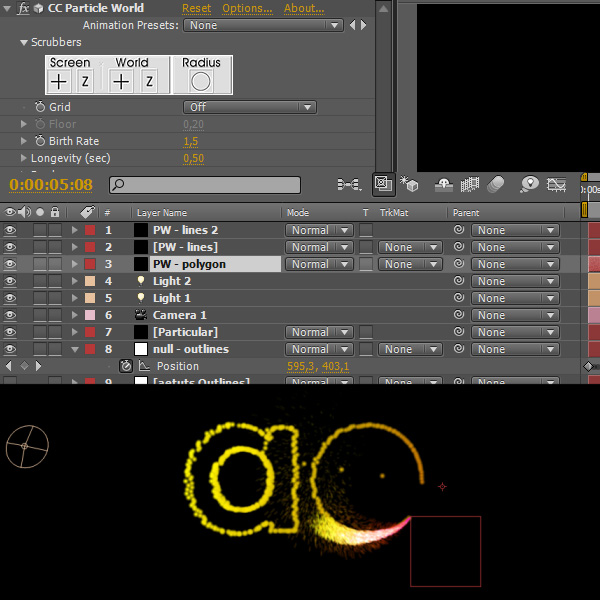The image size is (600, 600).
Task: Open TrkMat dropdown for [PW - lines]
Action: click(410, 247)
